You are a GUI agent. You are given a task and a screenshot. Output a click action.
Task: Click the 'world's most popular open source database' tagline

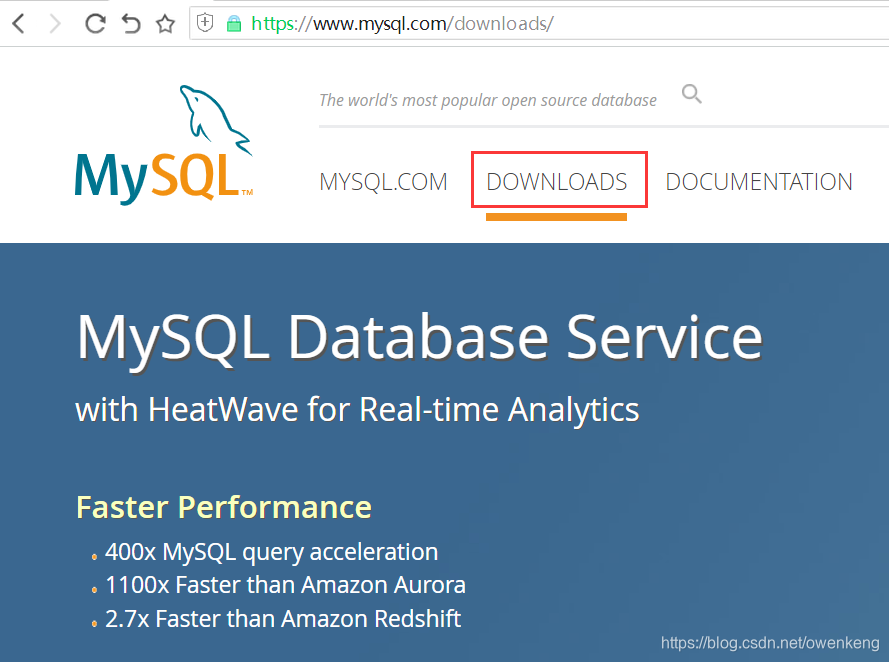tap(488, 100)
